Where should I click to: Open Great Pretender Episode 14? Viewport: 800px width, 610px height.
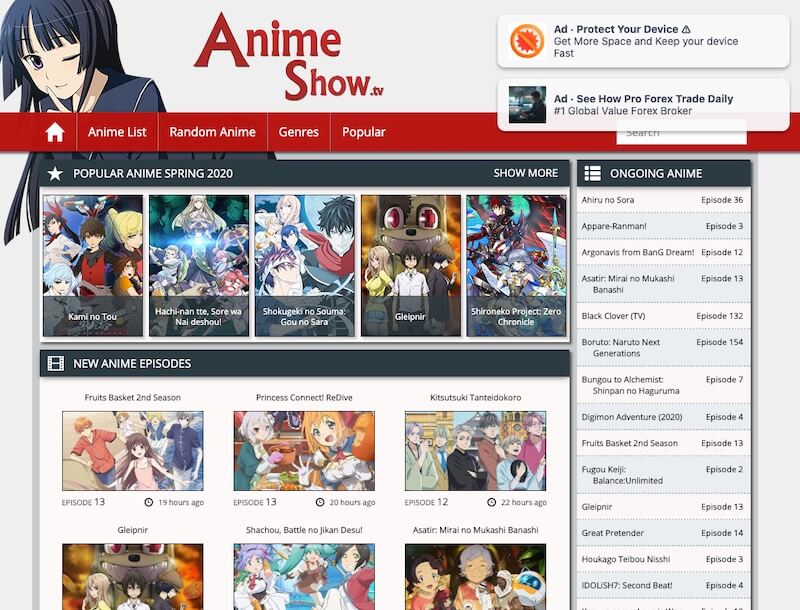pos(663,533)
